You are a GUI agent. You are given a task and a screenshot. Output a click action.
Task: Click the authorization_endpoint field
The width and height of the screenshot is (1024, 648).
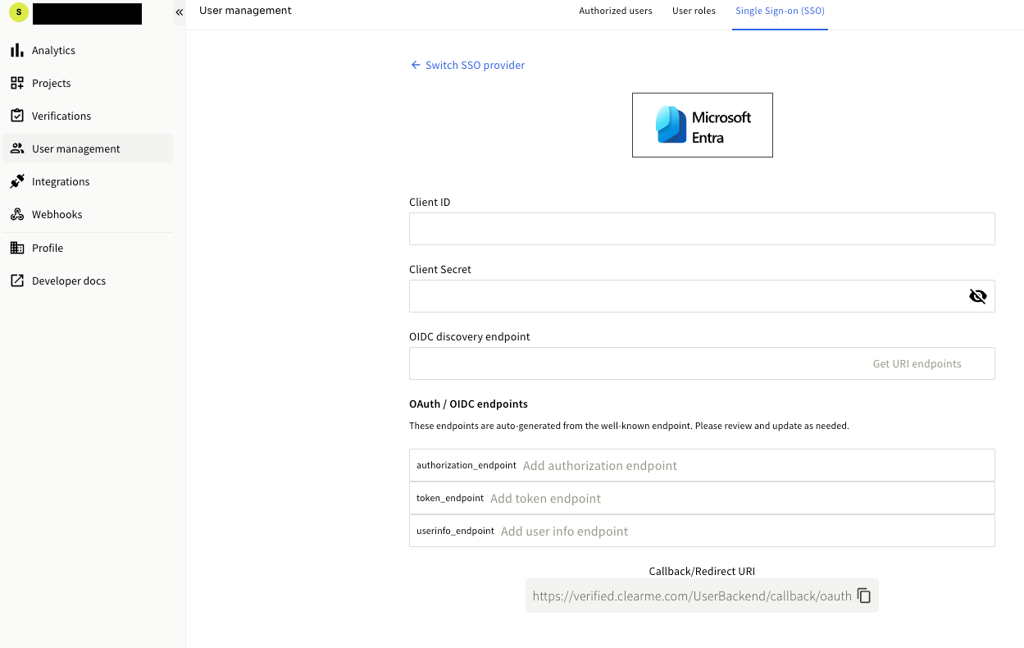click(701, 465)
